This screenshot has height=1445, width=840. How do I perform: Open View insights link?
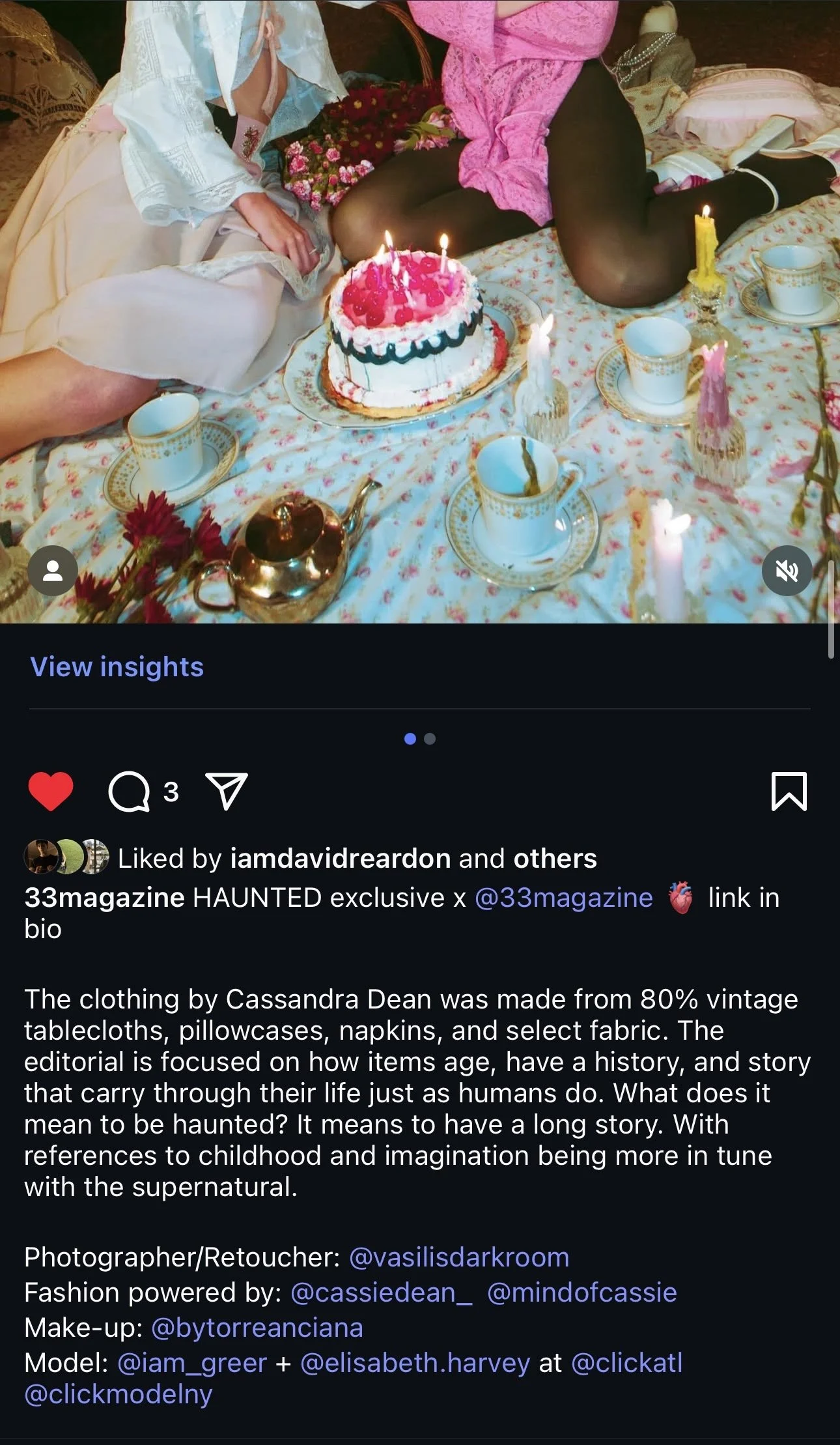coord(117,666)
